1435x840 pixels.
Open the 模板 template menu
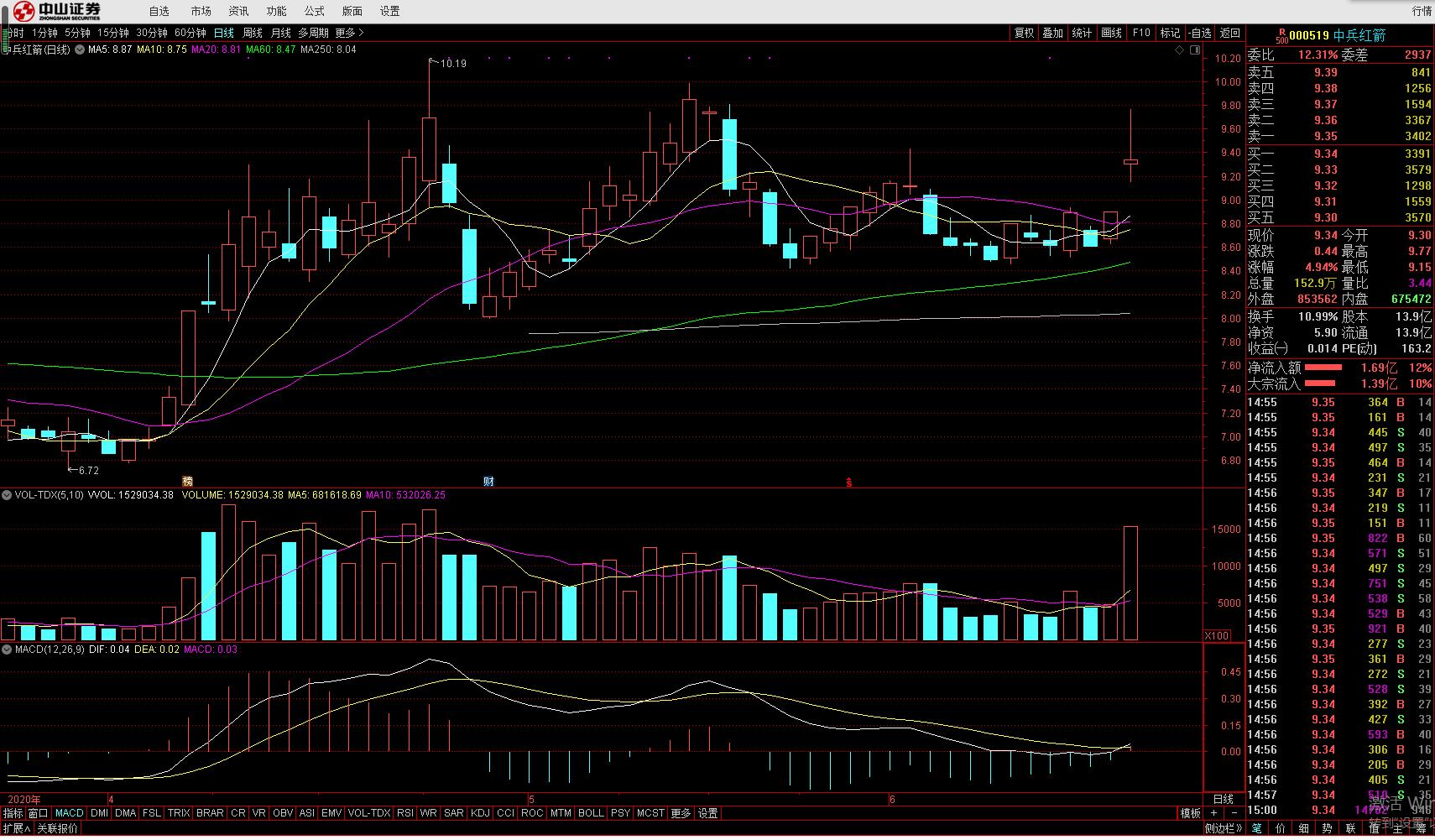[1190, 813]
